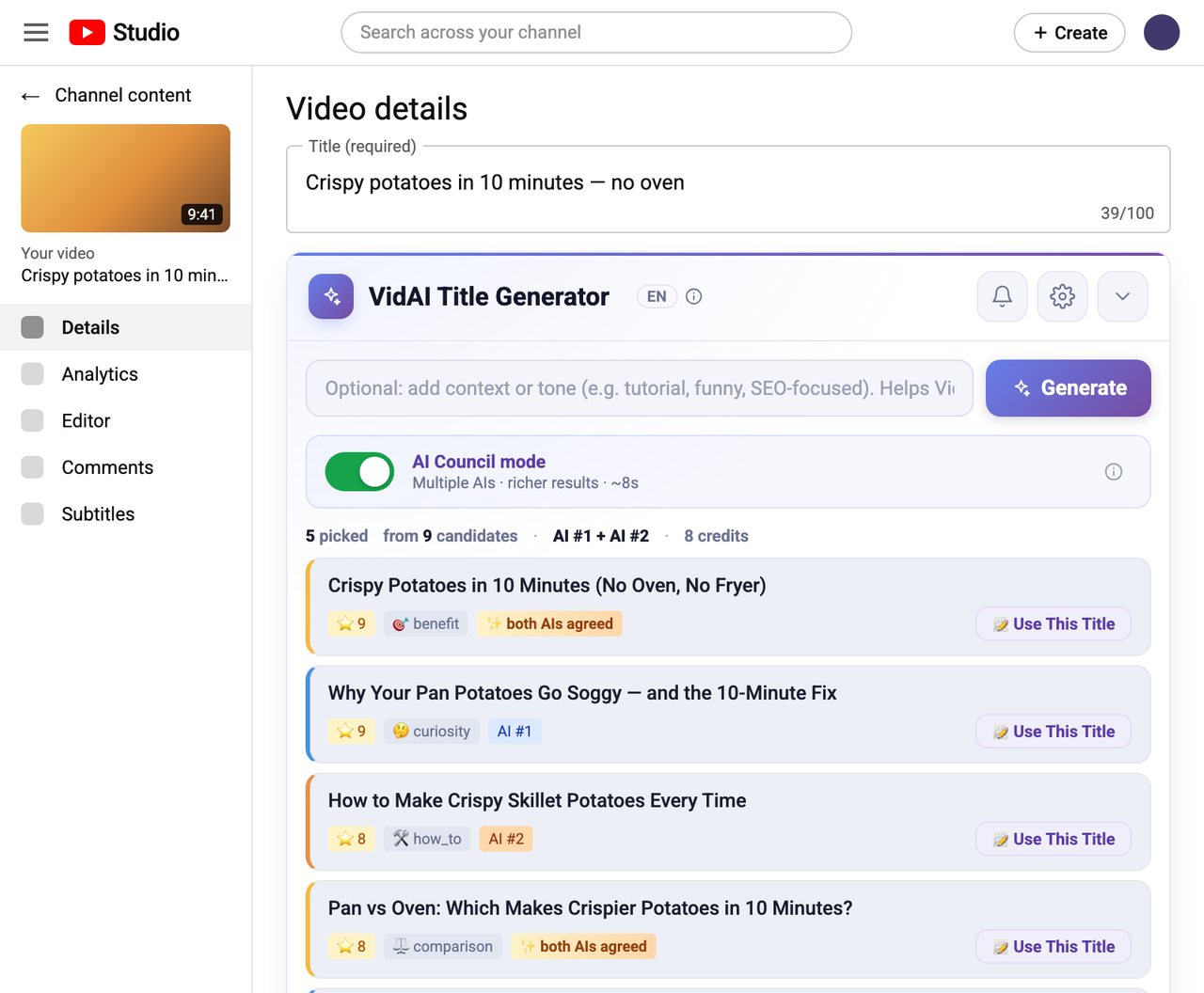1204x993 pixels.
Task: Toggle AI Council mode switch off
Action: (359, 472)
